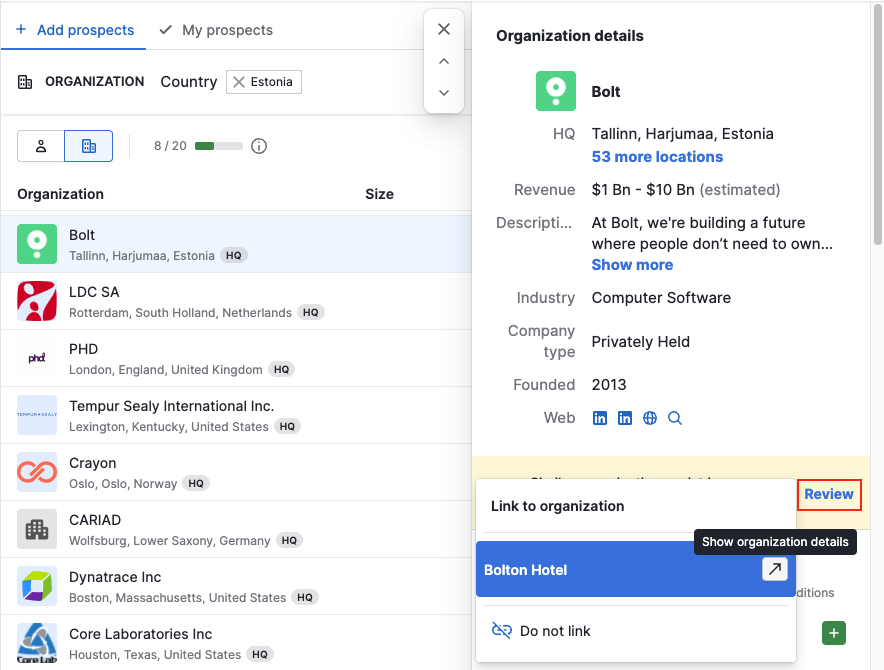Expand description with Show more

(x=632, y=265)
